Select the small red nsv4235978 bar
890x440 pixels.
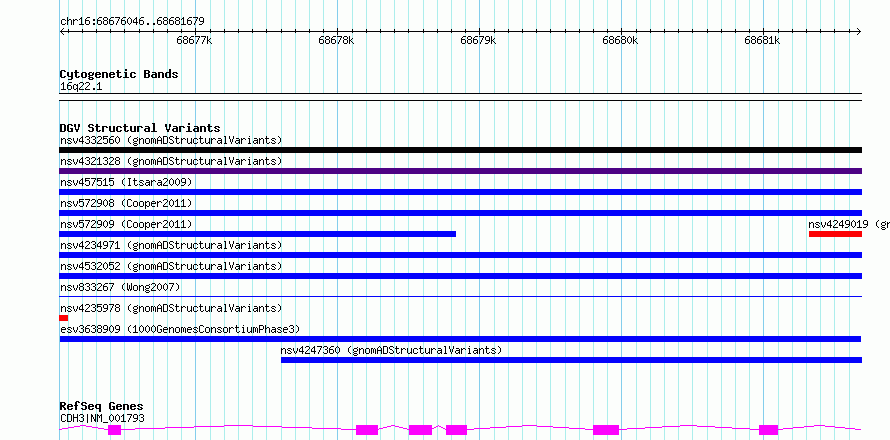pos(64,318)
